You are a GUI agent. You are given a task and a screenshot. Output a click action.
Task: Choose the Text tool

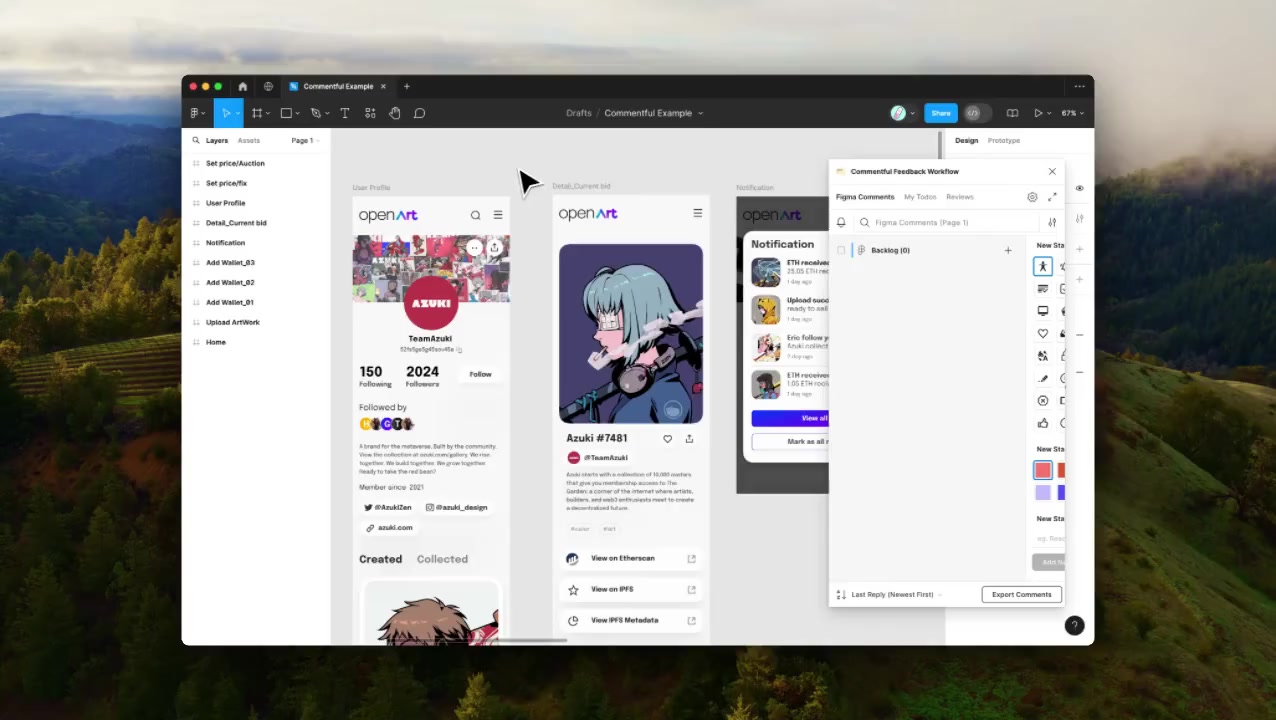345,113
